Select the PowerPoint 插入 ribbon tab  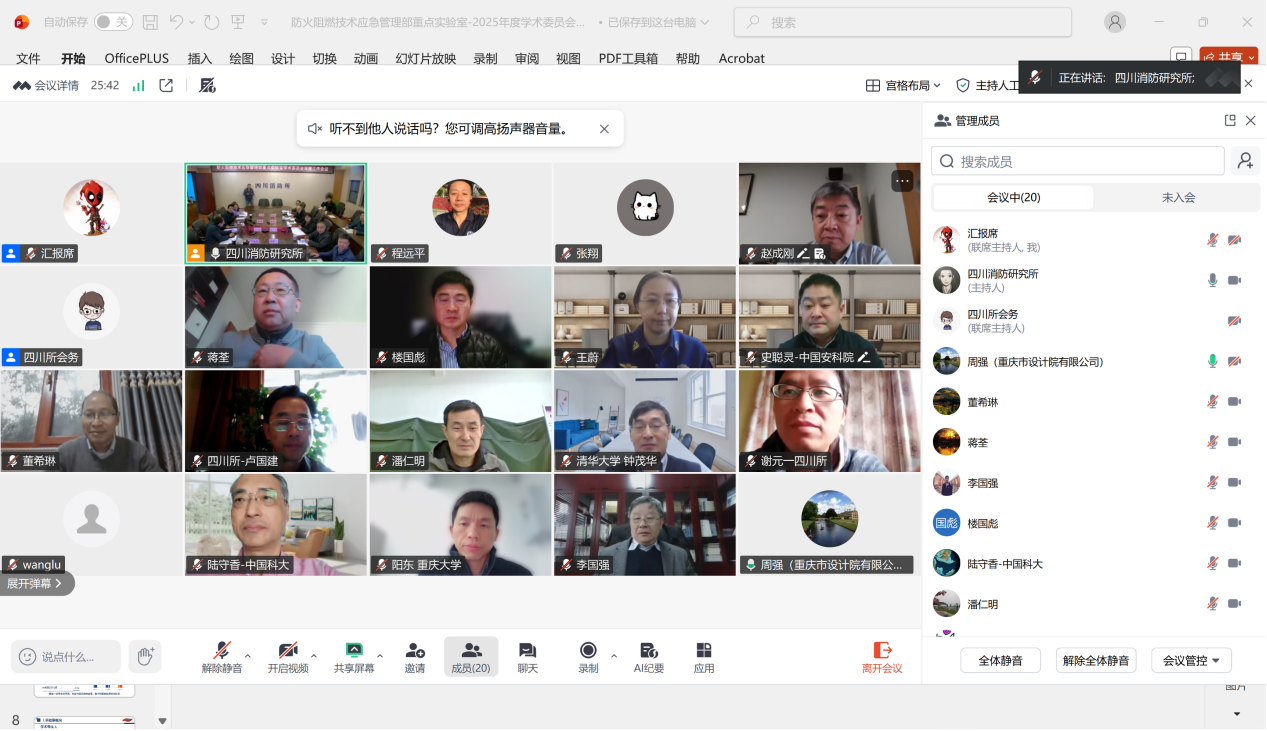[x=199, y=58]
